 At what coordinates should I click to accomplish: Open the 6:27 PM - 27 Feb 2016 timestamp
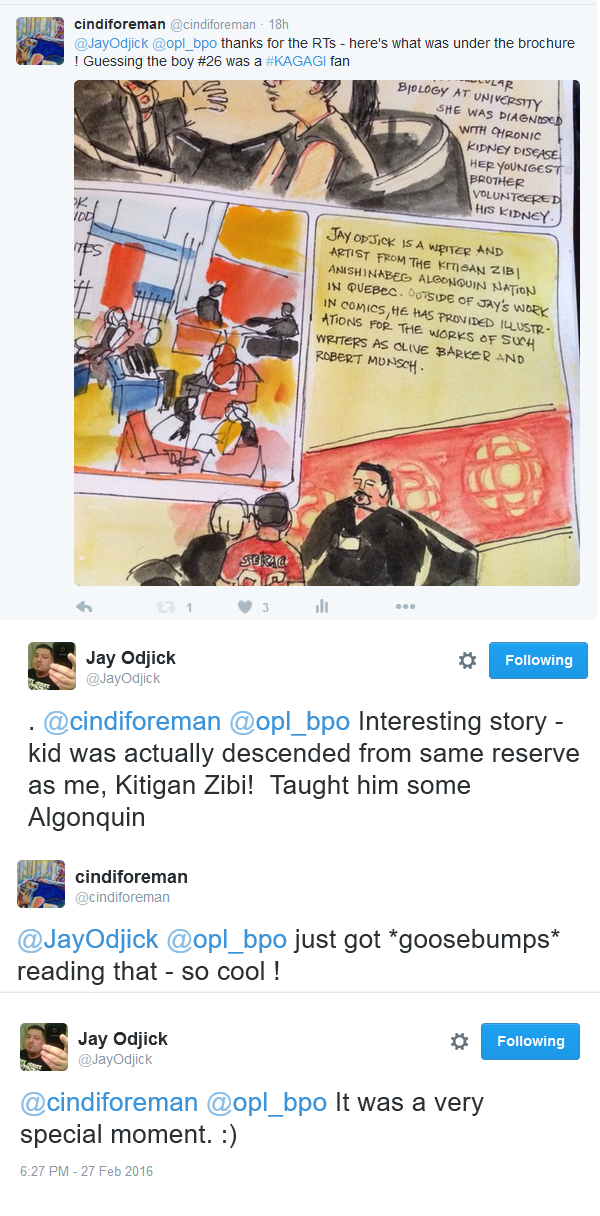(87, 1171)
